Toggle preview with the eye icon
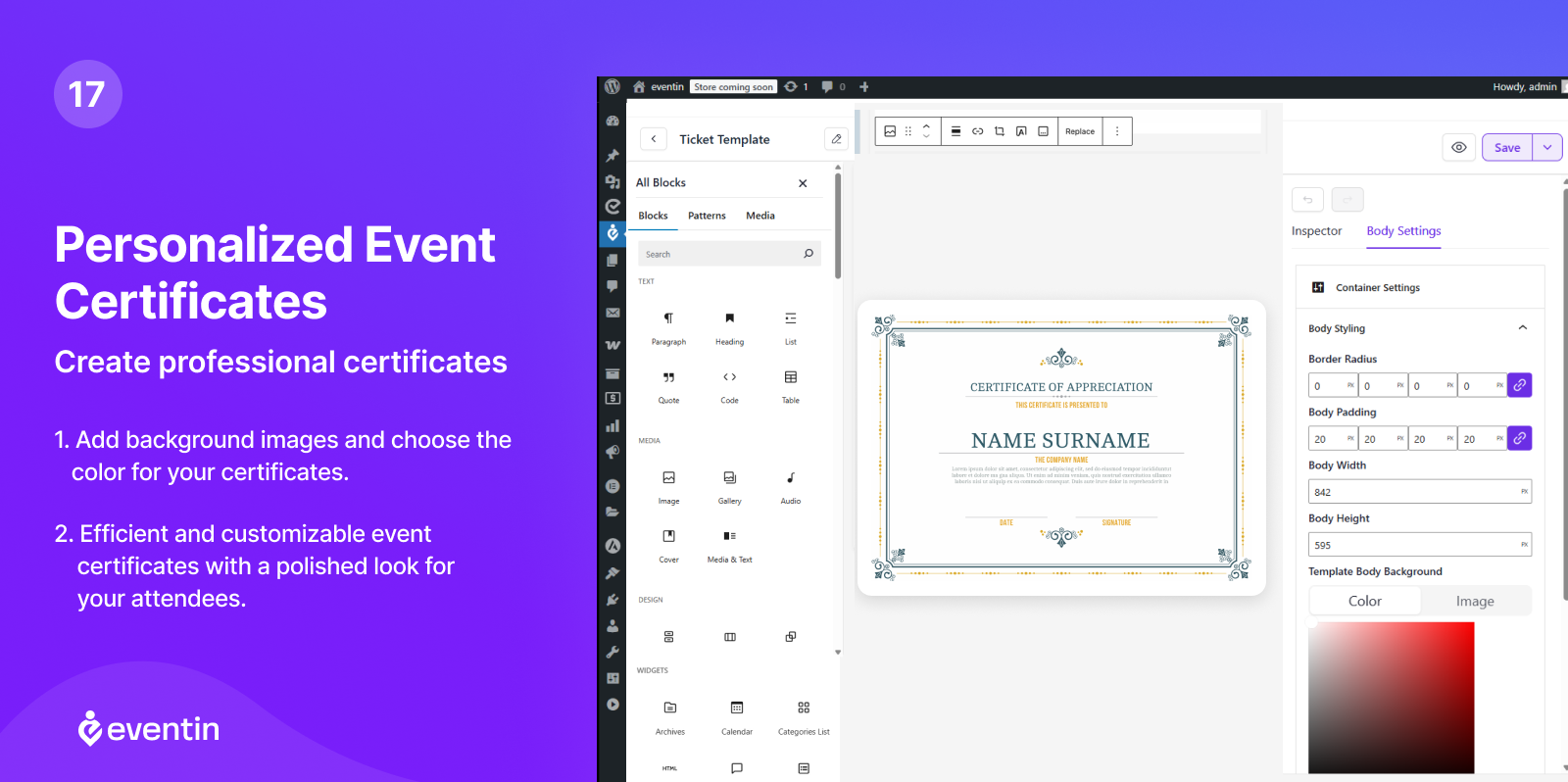 point(1459,148)
